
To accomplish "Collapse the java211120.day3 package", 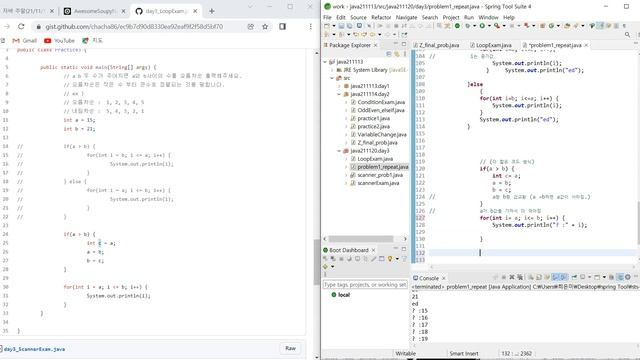I will pyautogui.click(x=339, y=151).
